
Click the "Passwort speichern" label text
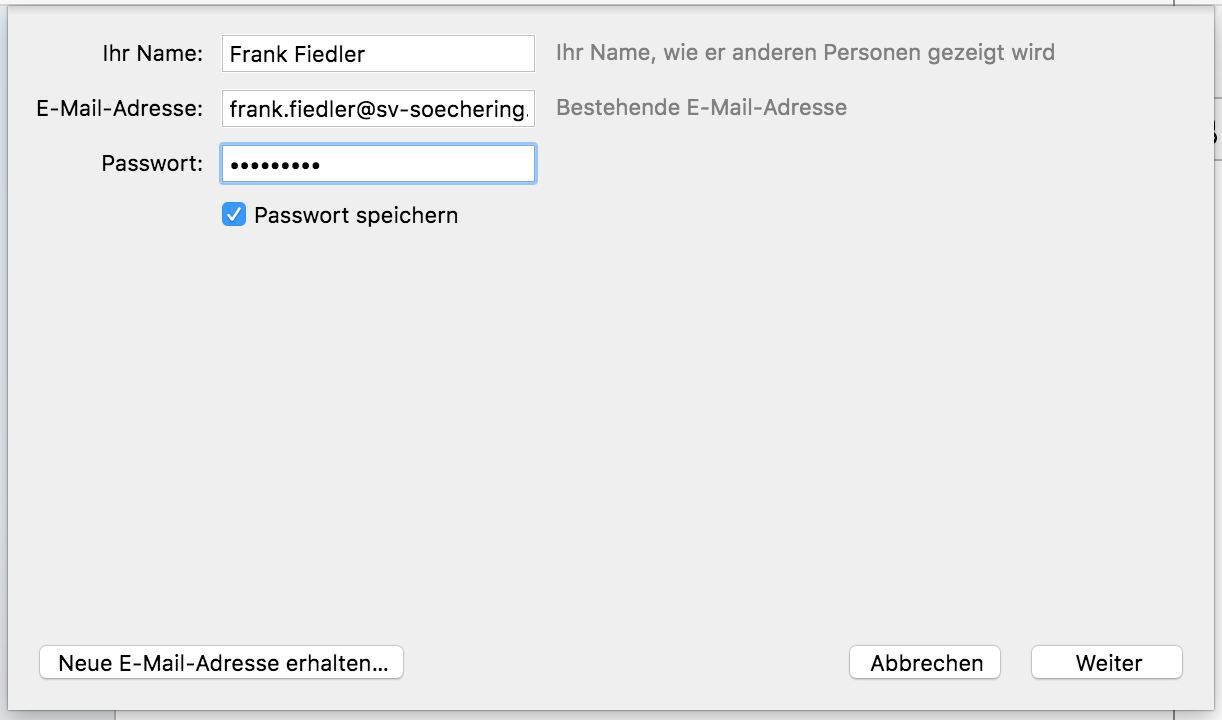coord(356,215)
